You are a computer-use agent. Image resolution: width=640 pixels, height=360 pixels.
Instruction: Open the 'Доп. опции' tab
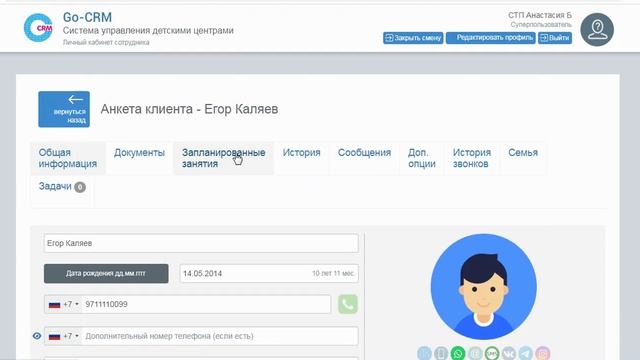point(422,158)
